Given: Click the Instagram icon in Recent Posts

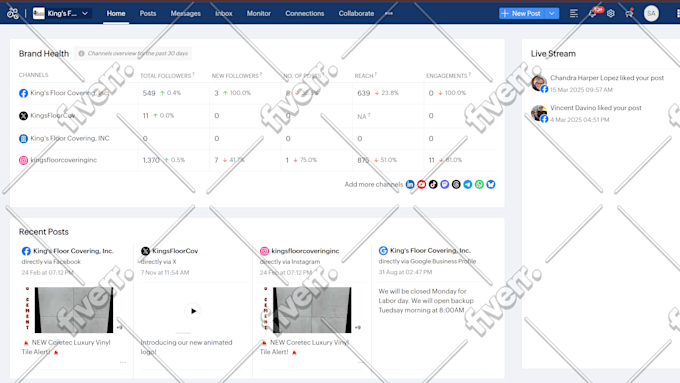Looking at the screenshot, I should tap(264, 251).
